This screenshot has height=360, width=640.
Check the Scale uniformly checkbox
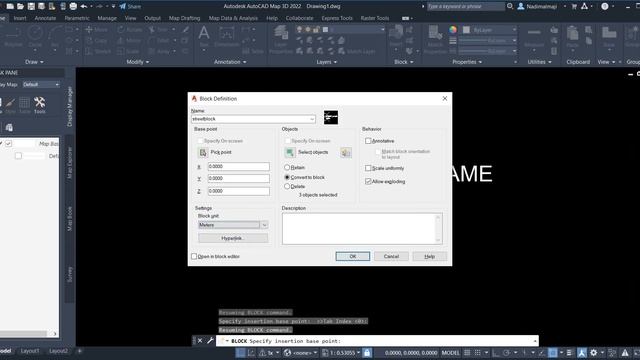click(368, 168)
